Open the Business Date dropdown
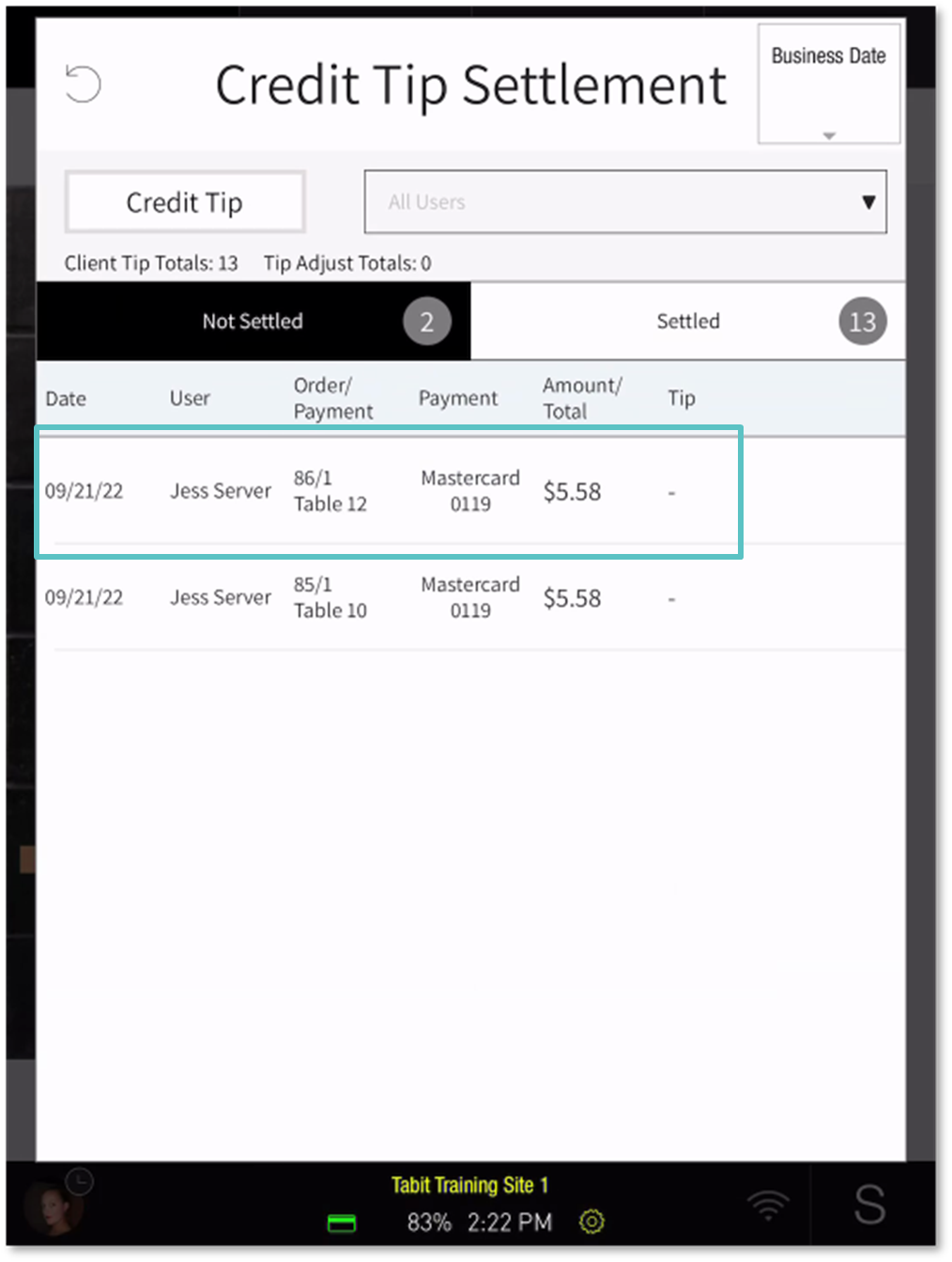This screenshot has width=952, height=1262. click(828, 85)
